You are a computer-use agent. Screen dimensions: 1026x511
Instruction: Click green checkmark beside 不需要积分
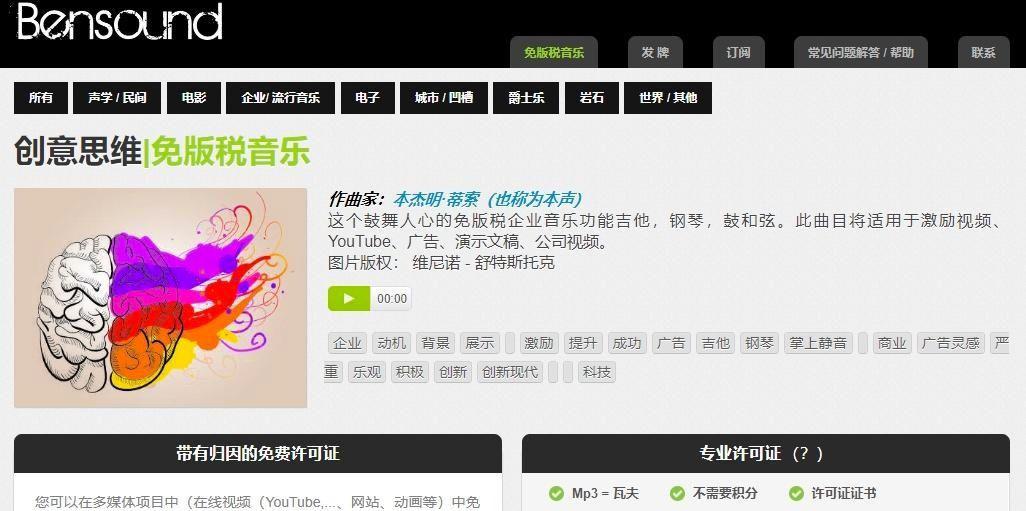click(x=677, y=493)
